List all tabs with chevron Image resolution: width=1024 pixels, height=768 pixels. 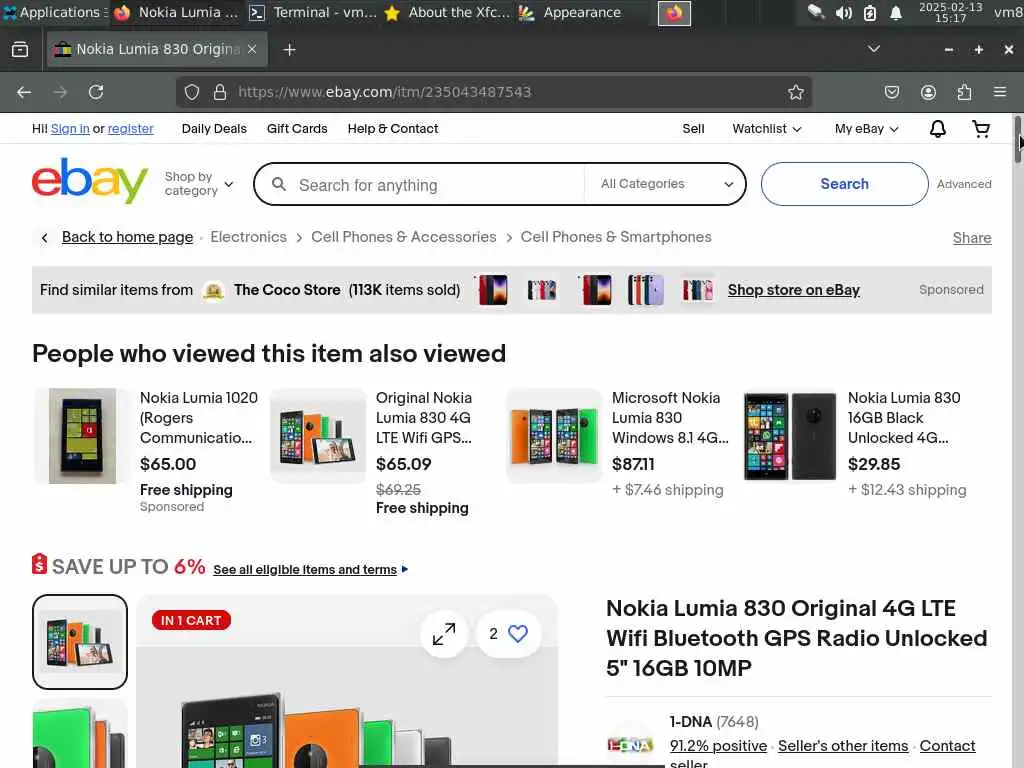873,49
